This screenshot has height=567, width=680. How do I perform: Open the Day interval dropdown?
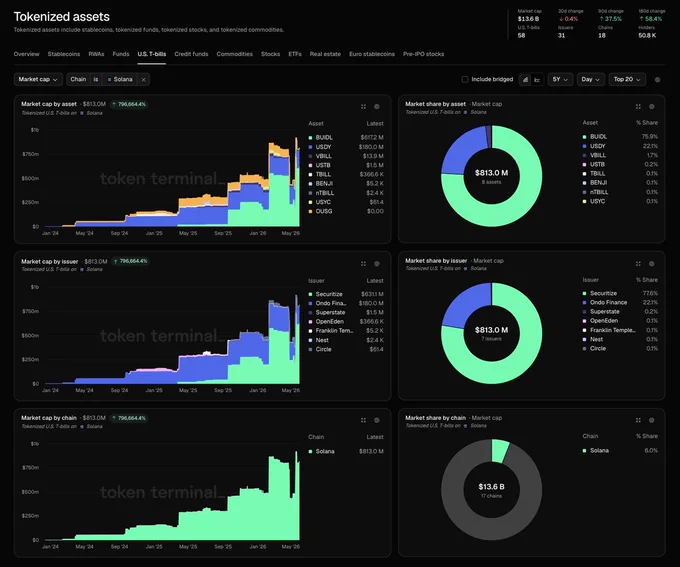[x=590, y=79]
